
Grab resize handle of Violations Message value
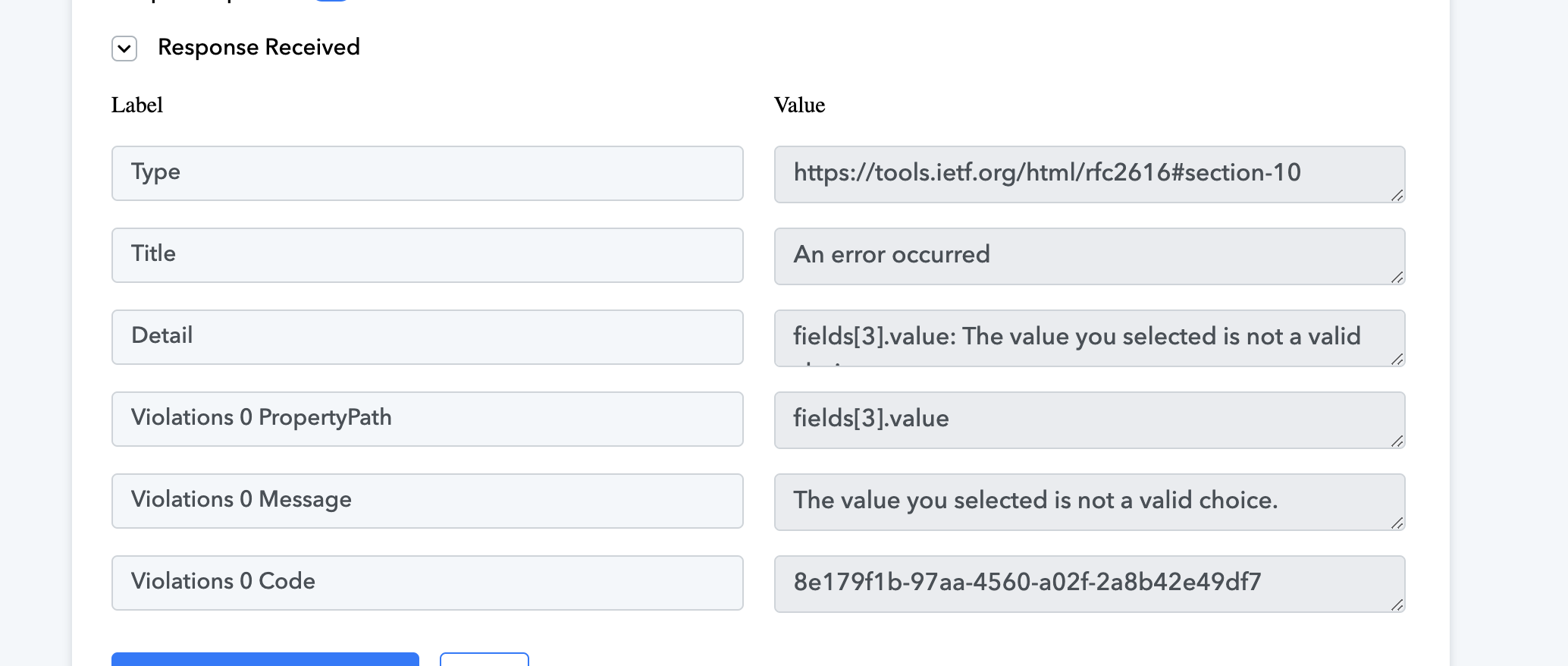[x=1397, y=523]
